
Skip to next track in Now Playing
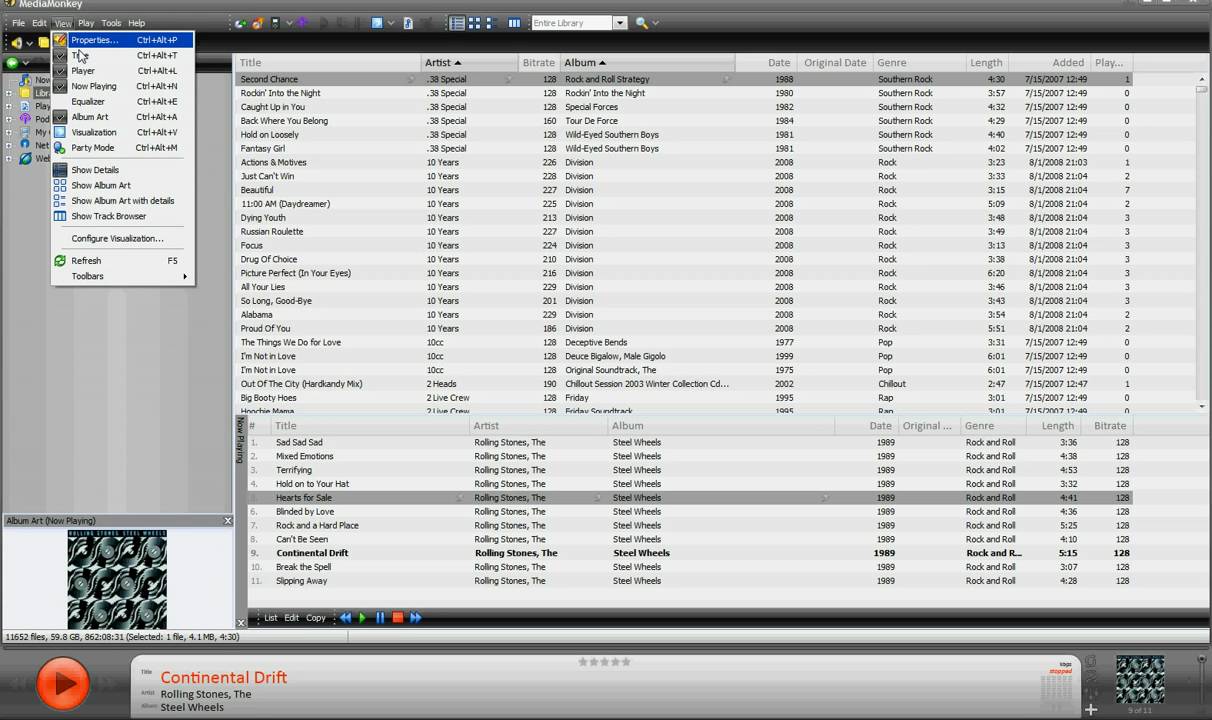[x=415, y=618]
